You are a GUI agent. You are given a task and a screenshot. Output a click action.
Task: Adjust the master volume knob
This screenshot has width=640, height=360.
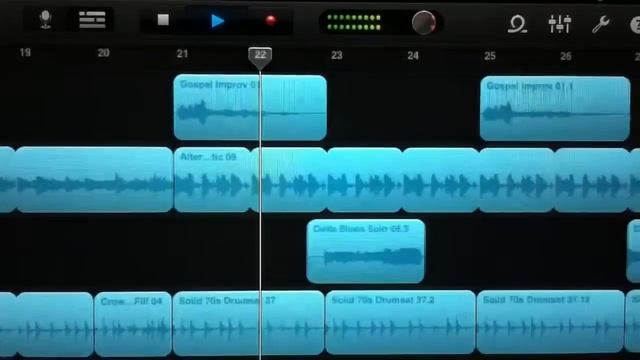[424, 22]
